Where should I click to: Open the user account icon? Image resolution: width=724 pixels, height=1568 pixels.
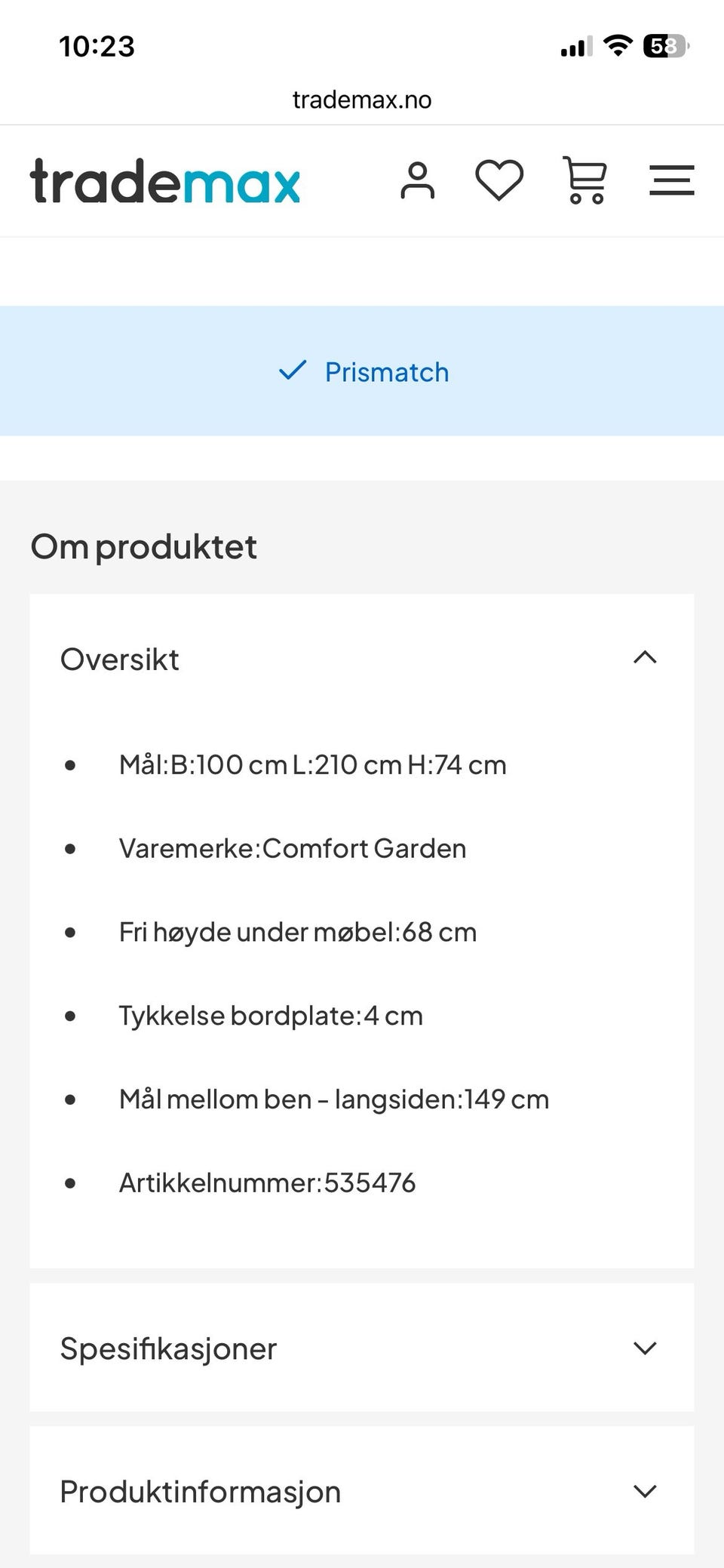[418, 181]
